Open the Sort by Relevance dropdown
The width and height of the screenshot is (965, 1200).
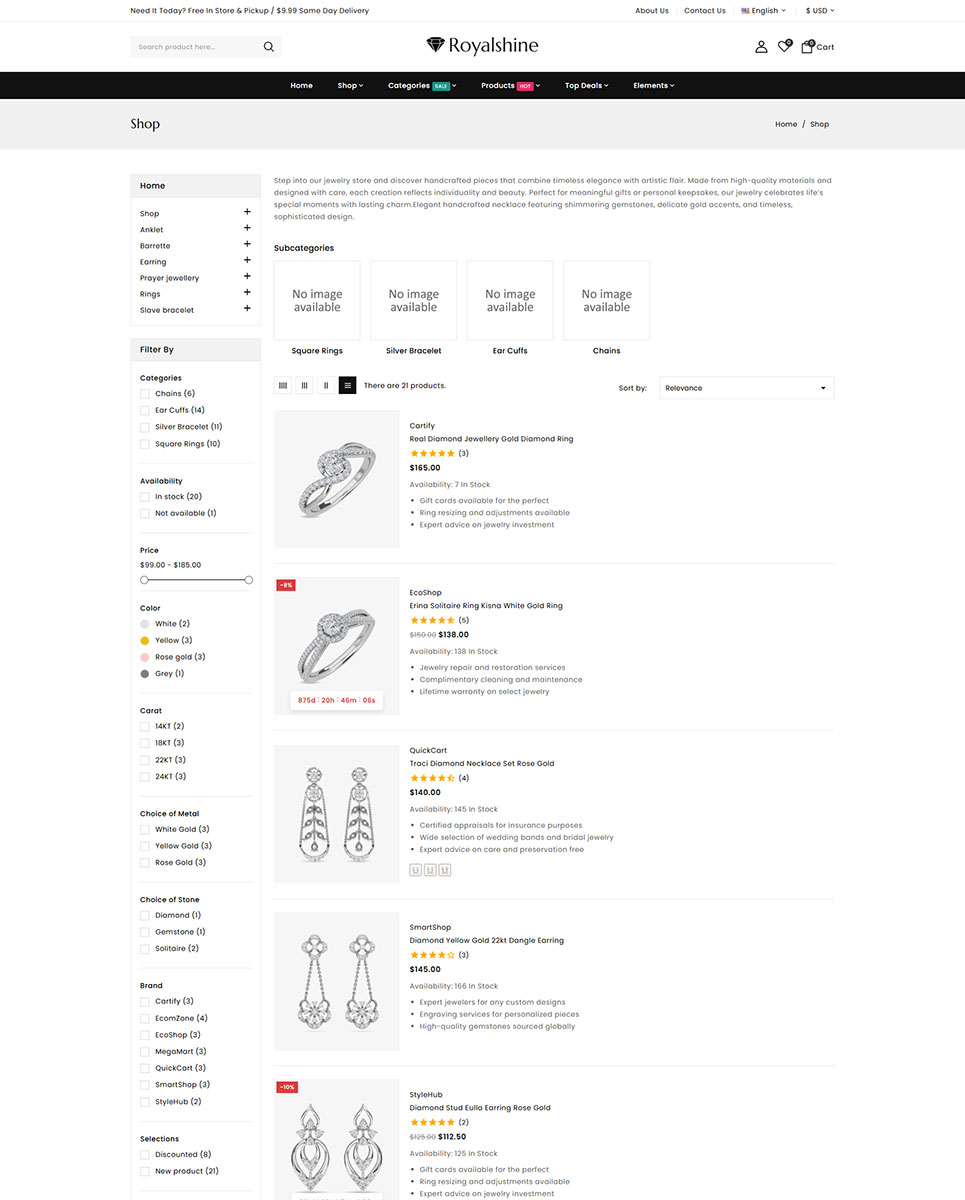(746, 388)
